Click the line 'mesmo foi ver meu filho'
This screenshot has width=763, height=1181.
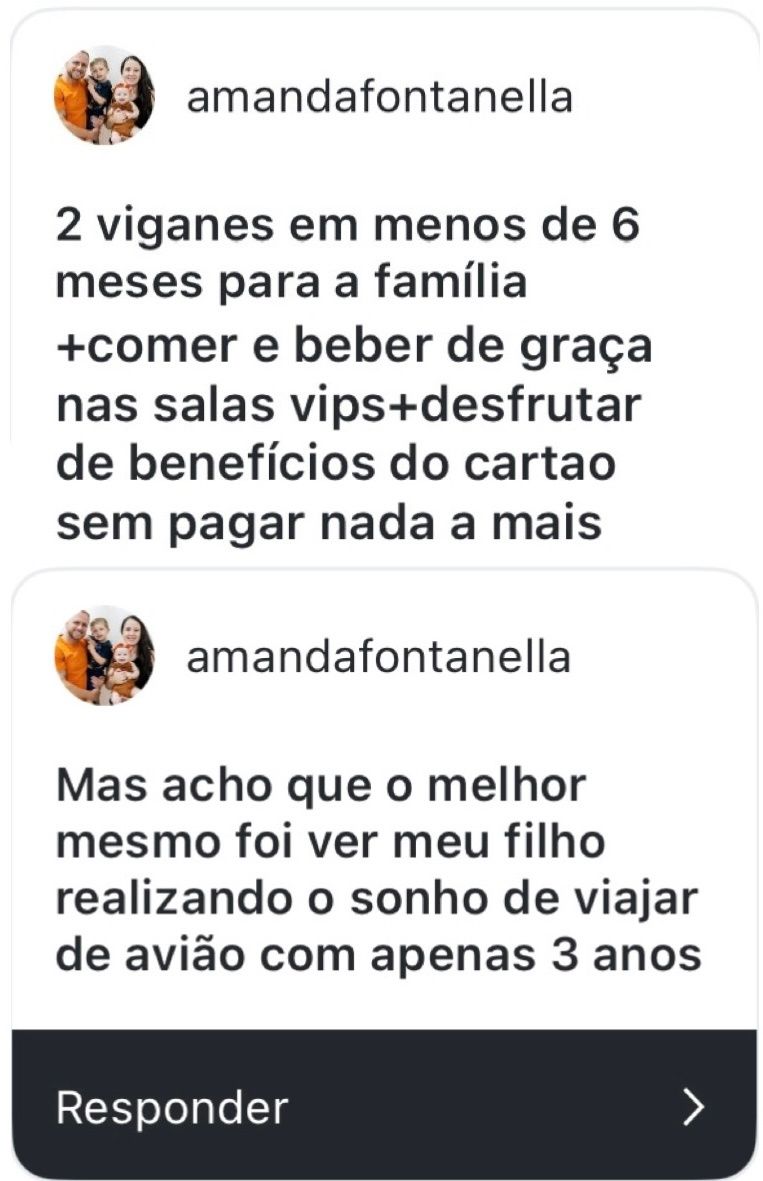[331, 841]
